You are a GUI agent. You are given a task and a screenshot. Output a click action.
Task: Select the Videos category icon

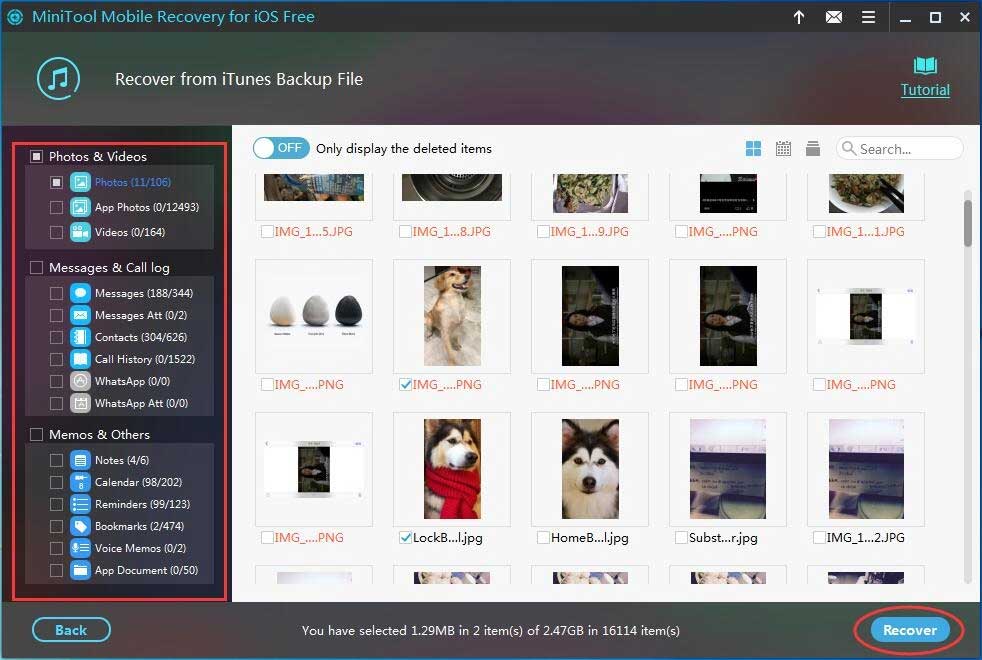click(80, 232)
